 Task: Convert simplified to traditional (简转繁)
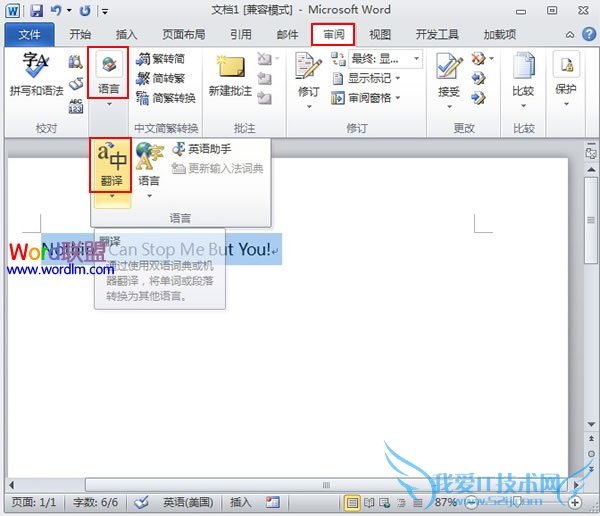point(161,78)
